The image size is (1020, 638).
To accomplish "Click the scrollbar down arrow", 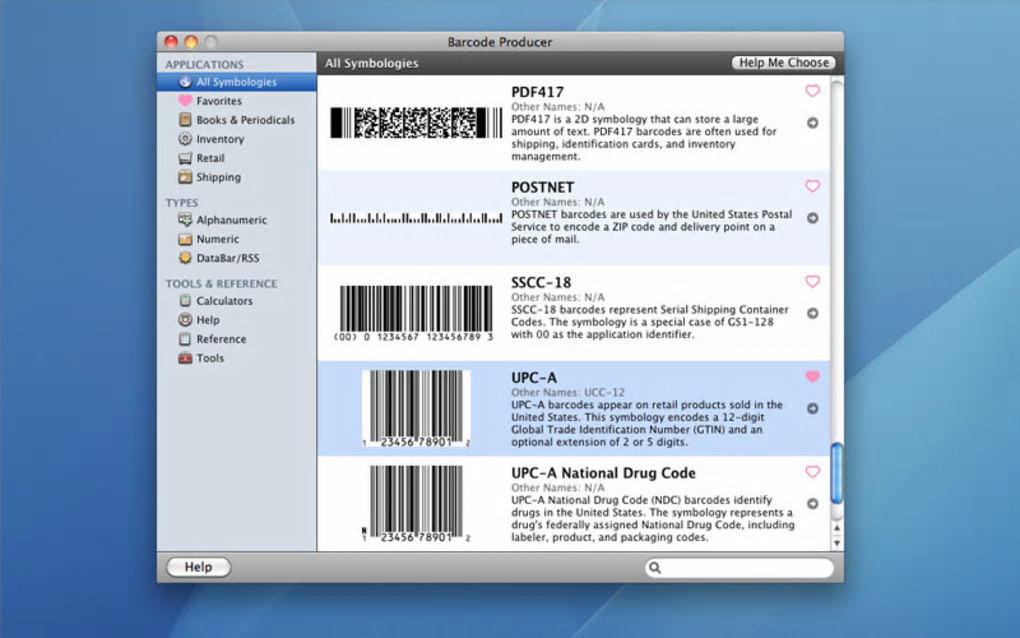I will (x=837, y=543).
